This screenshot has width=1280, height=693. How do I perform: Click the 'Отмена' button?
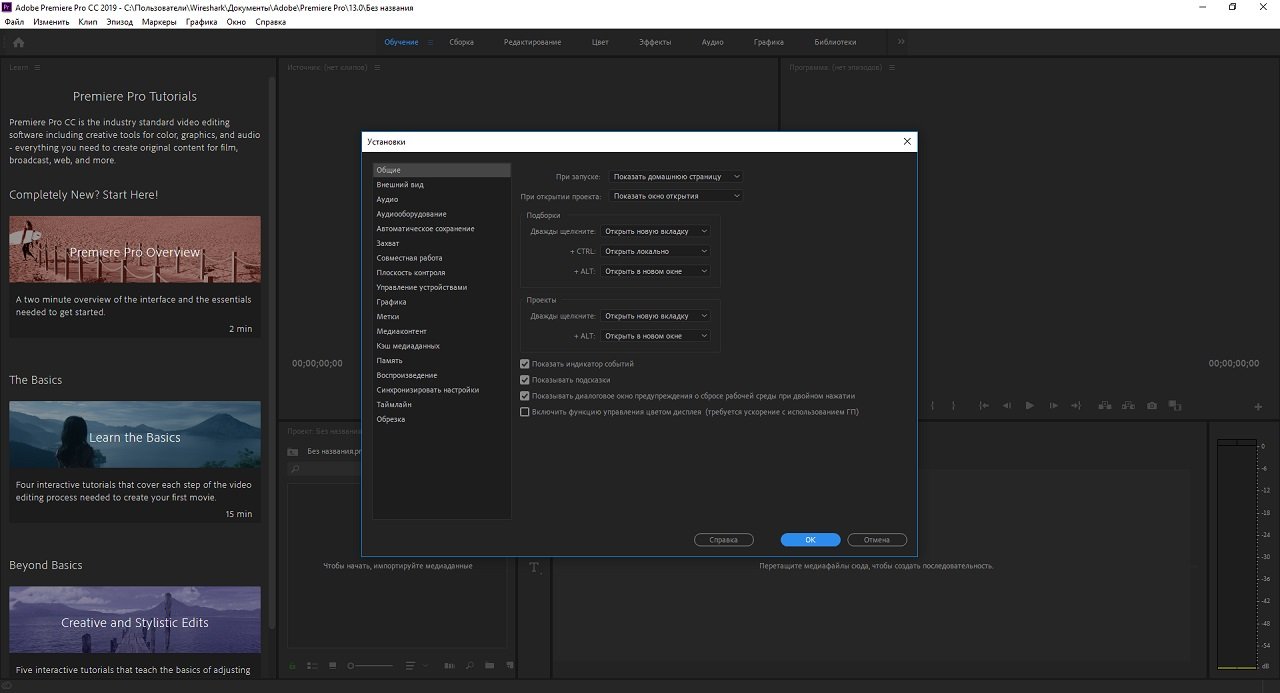(876, 540)
